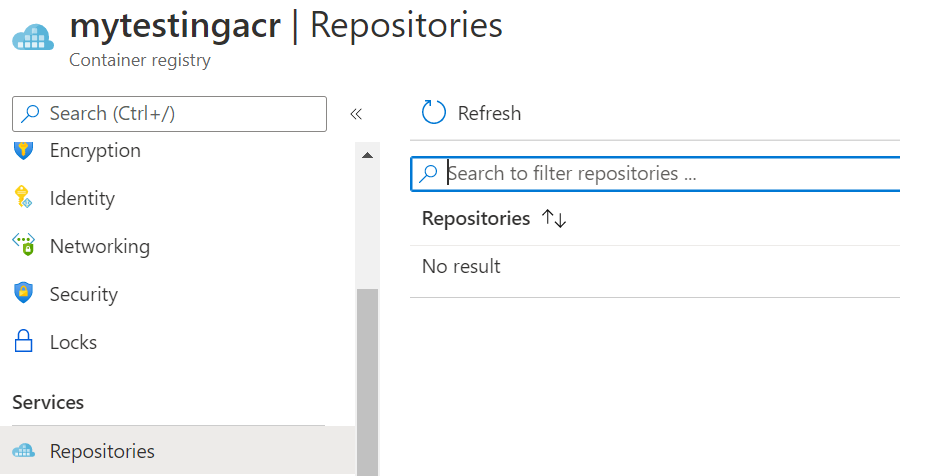Open the Locks page
The image size is (948, 476).
tap(73, 342)
